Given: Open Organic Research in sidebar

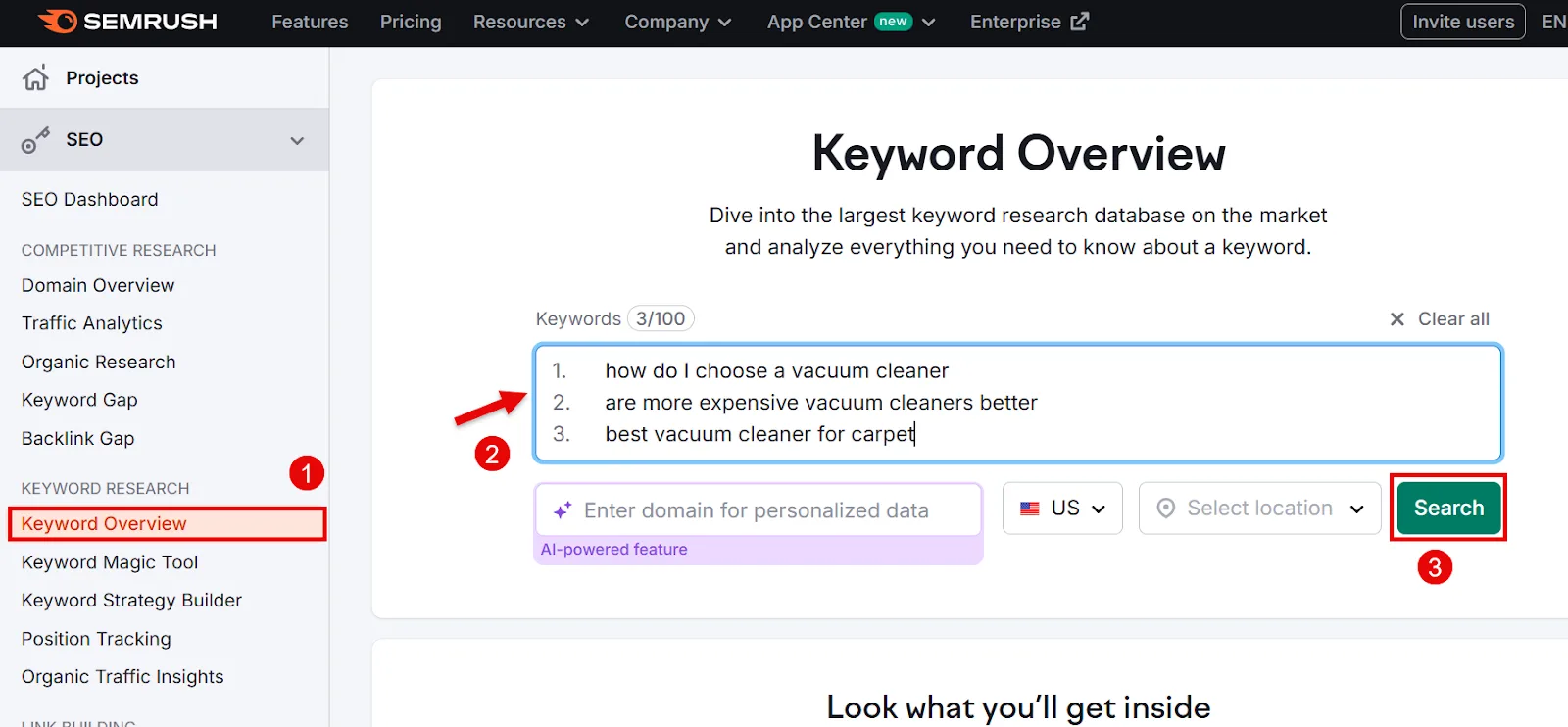Looking at the screenshot, I should click(x=99, y=363).
